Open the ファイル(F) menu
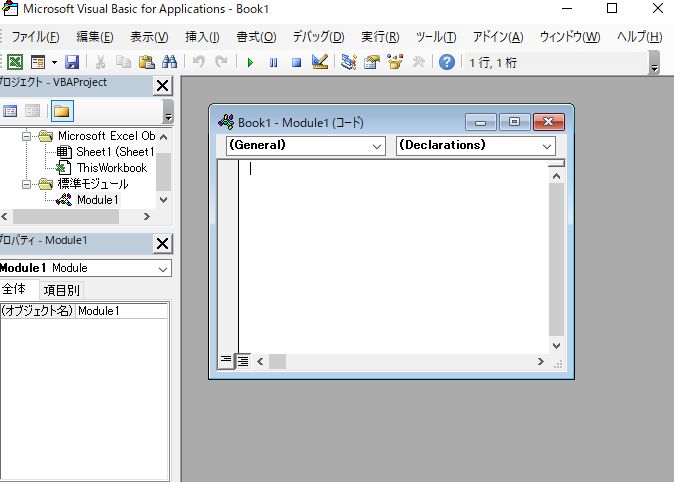 click(x=35, y=37)
